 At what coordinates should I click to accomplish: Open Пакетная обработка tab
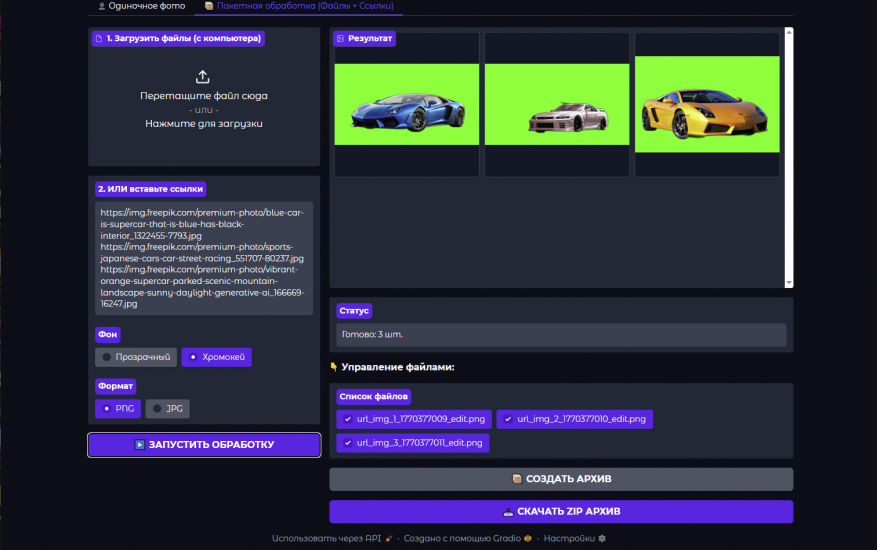point(298,6)
